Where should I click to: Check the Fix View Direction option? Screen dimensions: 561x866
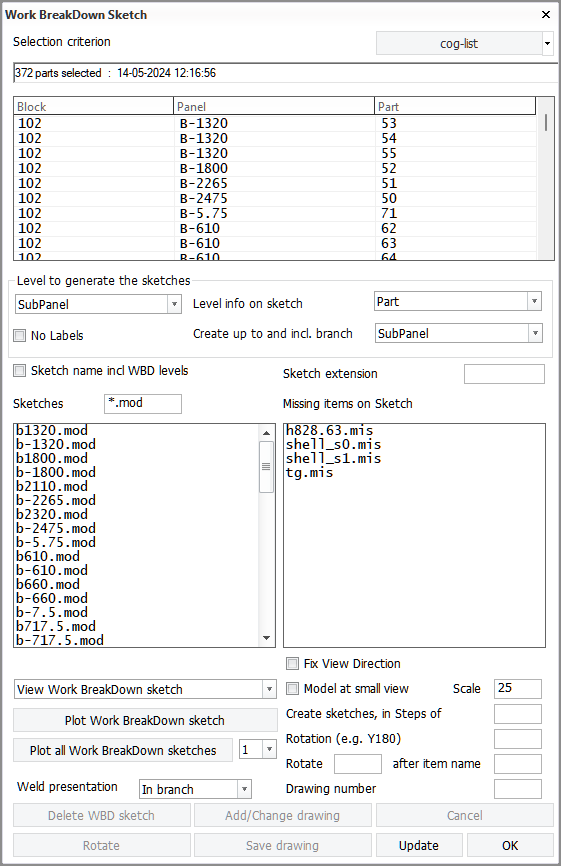(x=293, y=663)
